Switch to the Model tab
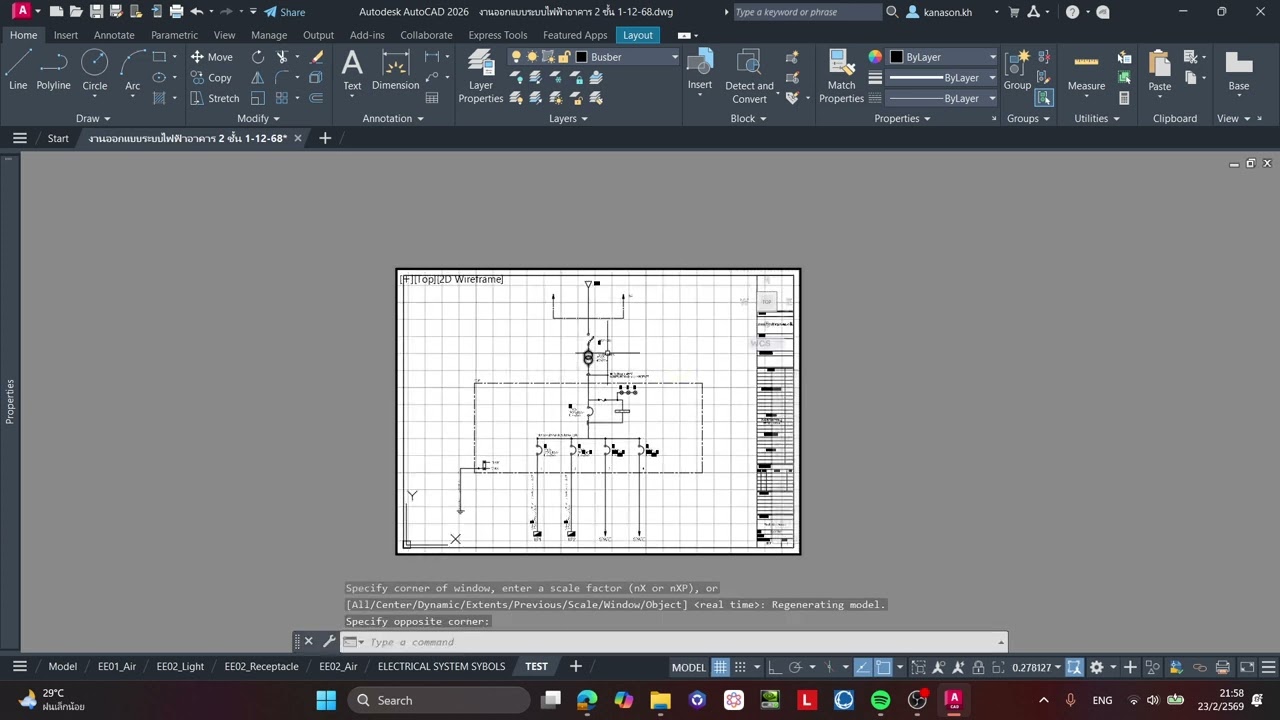Viewport: 1280px width, 720px height. 62,667
